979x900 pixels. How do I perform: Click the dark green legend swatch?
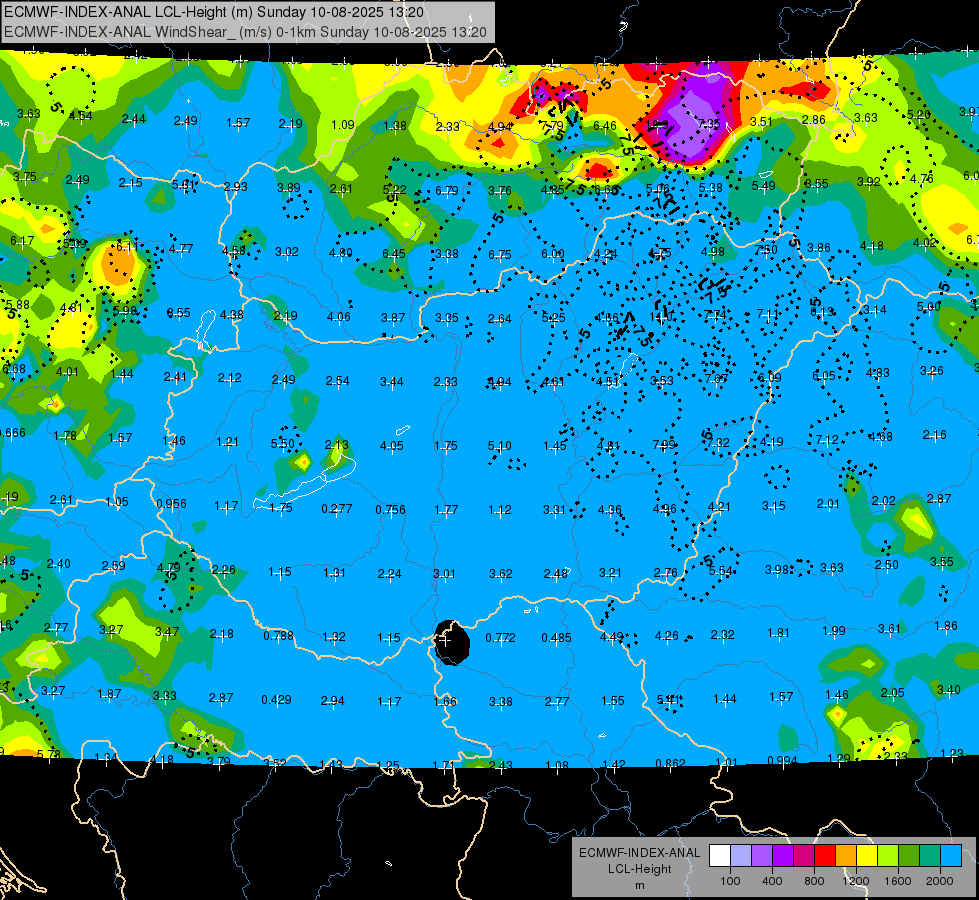pyautogui.click(x=909, y=855)
